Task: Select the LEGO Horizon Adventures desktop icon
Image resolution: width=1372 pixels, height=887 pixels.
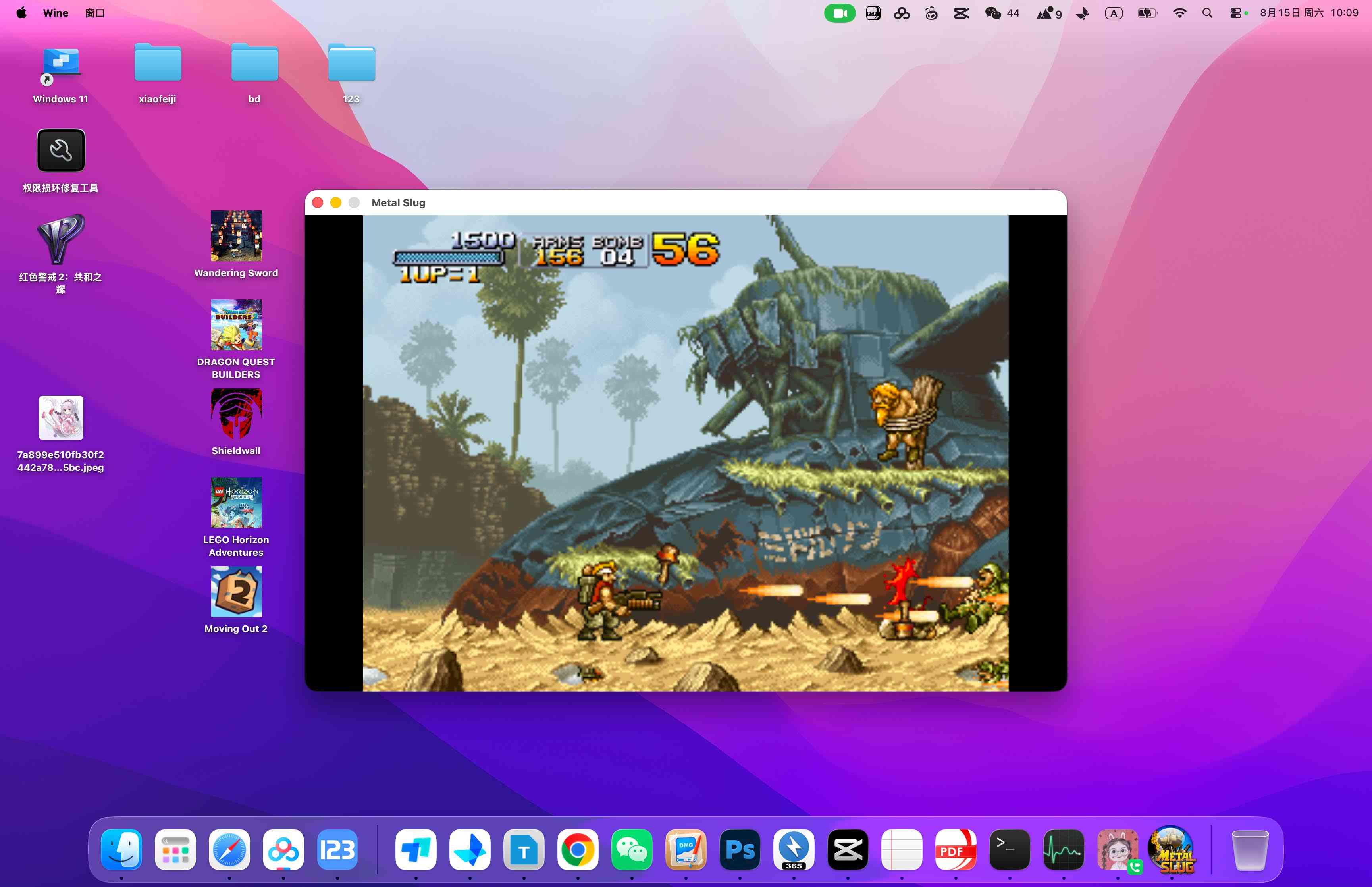Action: click(236, 503)
